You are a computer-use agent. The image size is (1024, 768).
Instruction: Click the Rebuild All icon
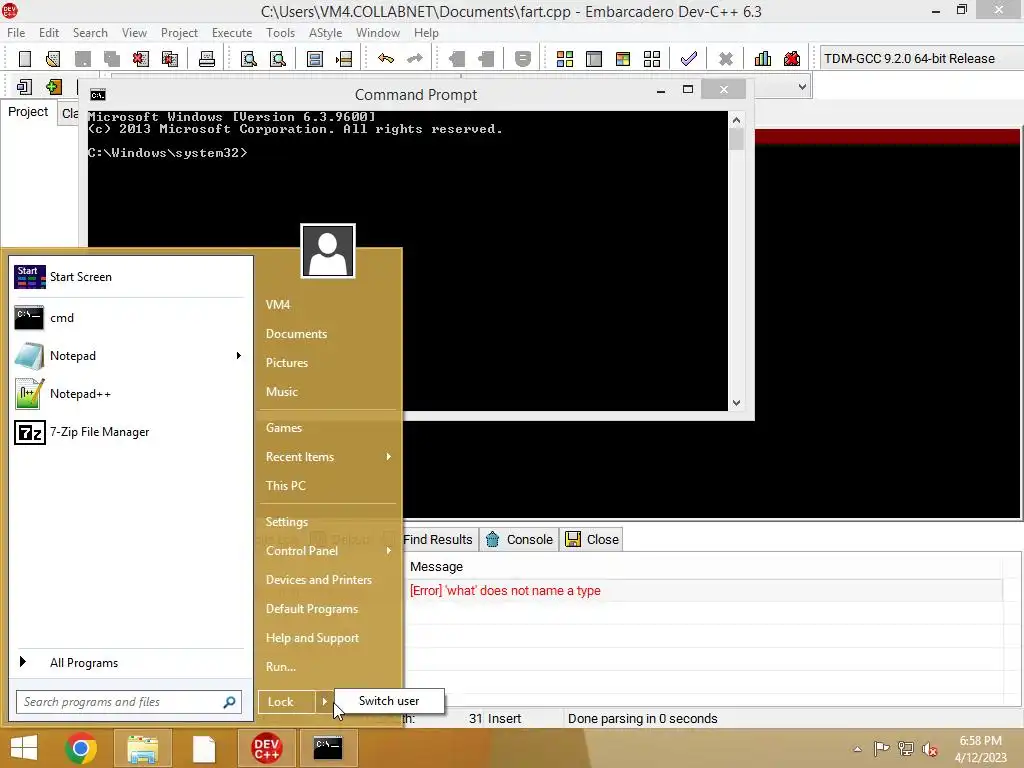click(652, 59)
